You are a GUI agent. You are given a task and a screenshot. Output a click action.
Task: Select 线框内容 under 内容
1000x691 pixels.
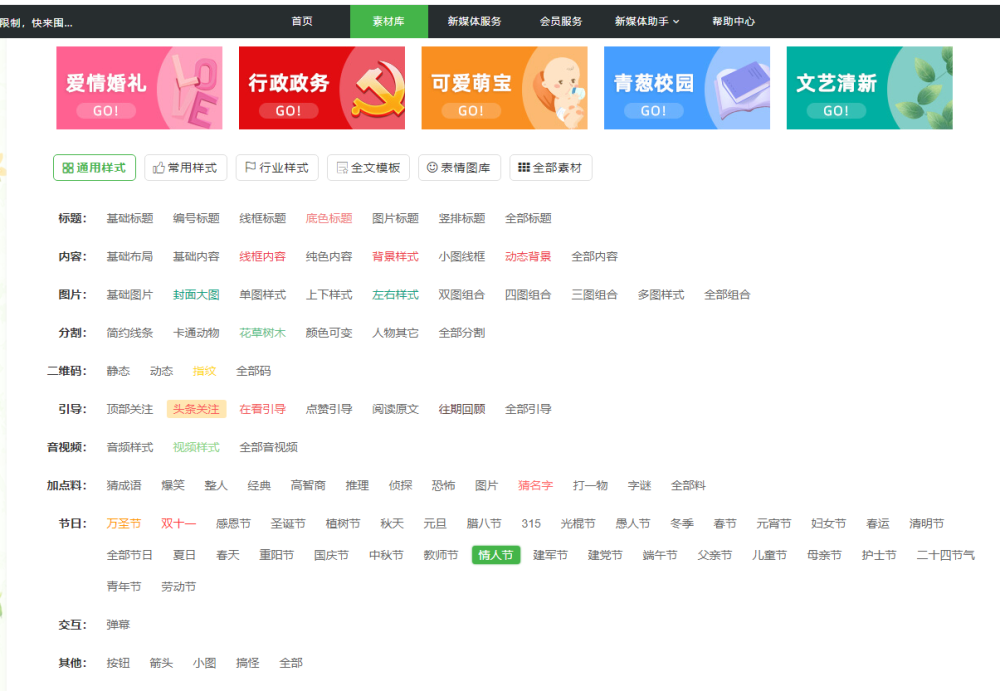262,256
